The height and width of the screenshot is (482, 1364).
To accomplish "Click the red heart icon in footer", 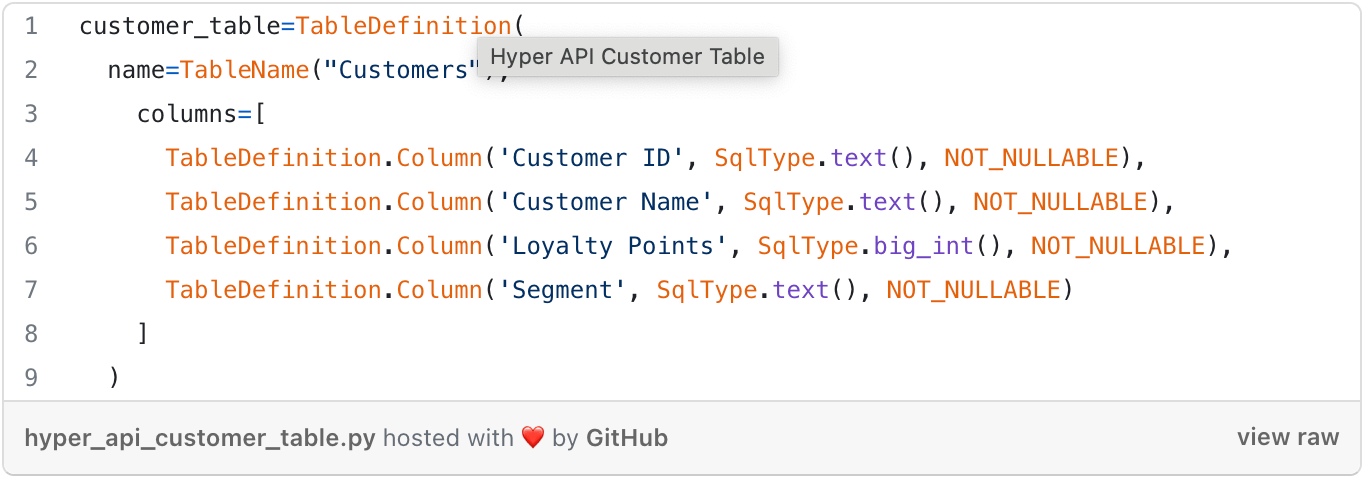I will tap(532, 438).
